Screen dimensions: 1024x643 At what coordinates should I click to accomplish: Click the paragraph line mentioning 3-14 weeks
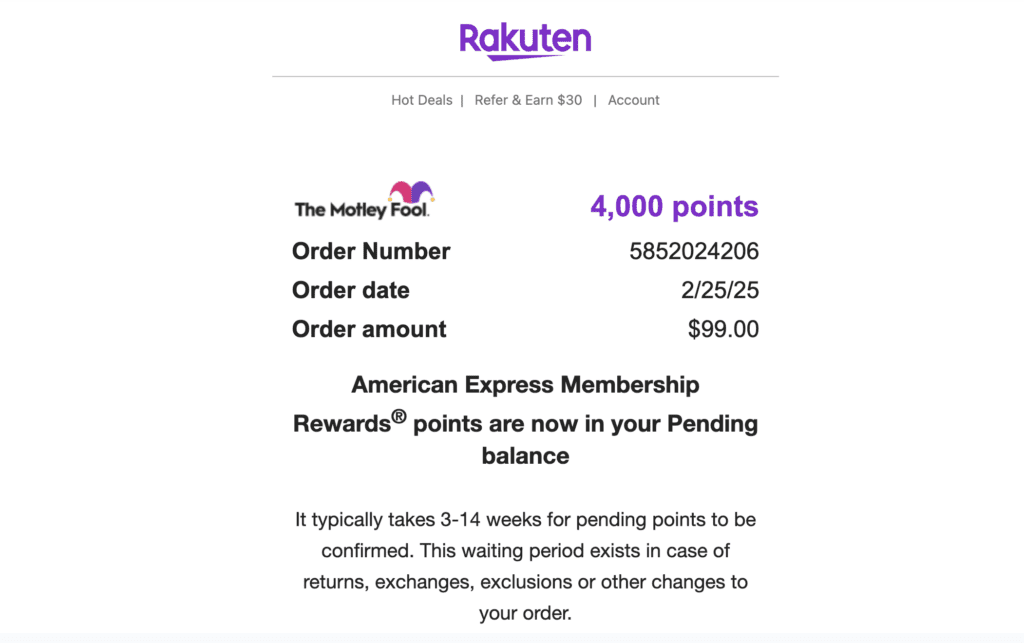pos(525,520)
